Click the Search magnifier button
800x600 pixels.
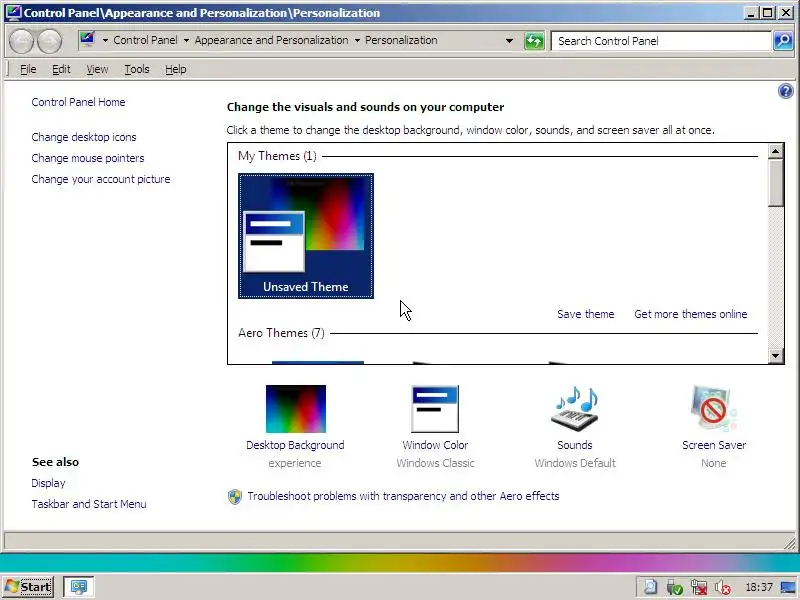click(x=783, y=41)
